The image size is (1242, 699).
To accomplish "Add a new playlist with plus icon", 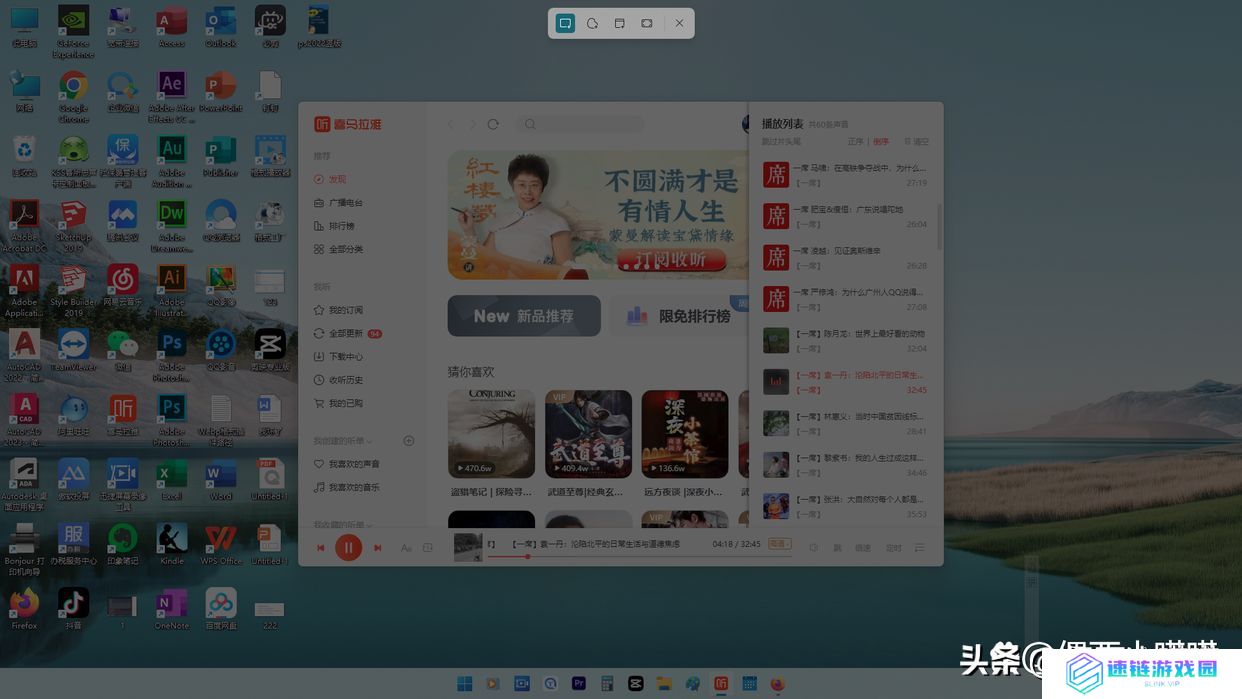I will [x=408, y=441].
